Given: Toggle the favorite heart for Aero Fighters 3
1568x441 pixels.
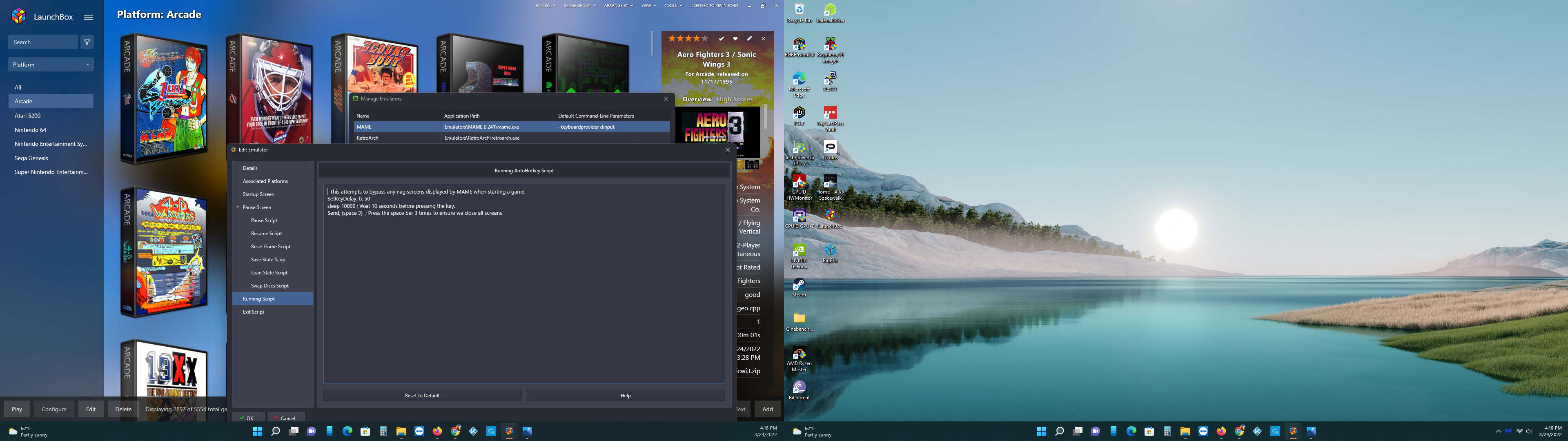Looking at the screenshot, I should (x=735, y=38).
